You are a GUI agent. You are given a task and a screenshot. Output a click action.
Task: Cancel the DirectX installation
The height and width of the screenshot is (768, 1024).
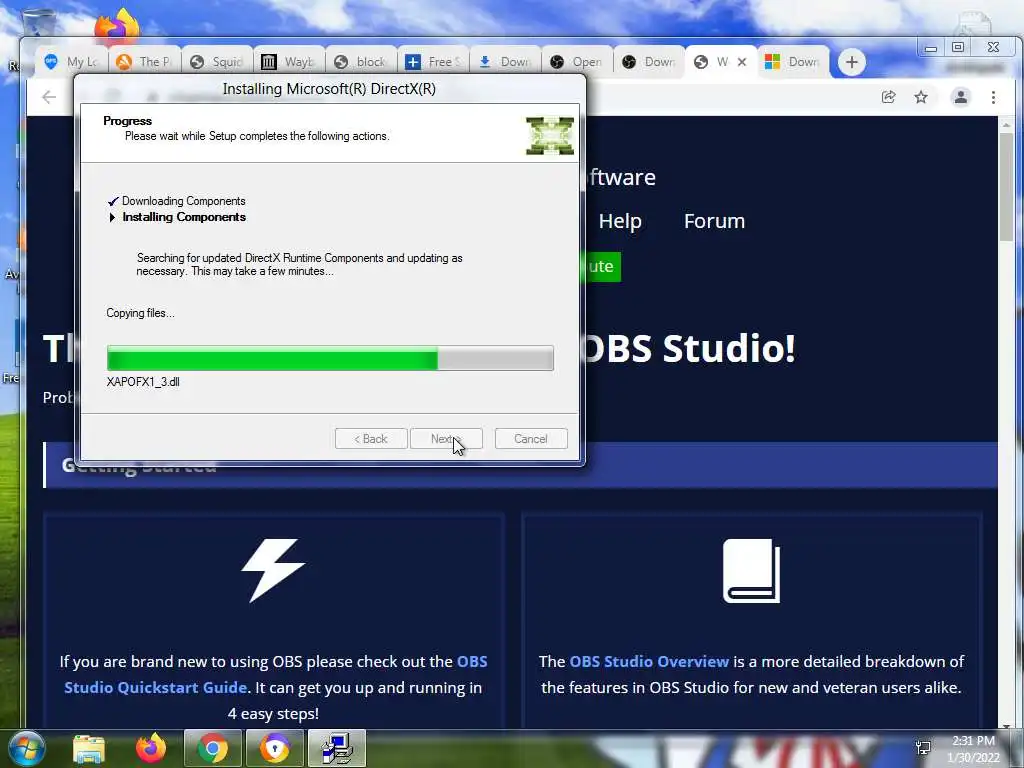pos(531,439)
